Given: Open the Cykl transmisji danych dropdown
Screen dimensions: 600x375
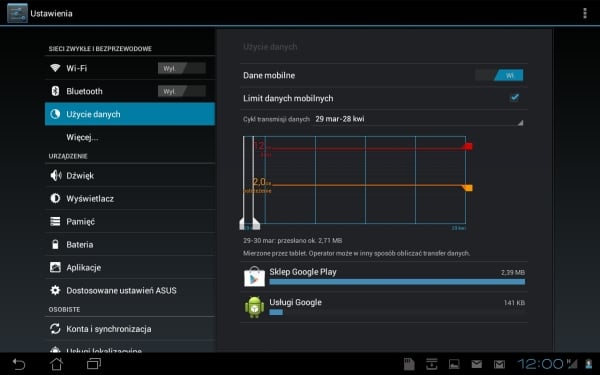Looking at the screenshot, I should 418,119.
